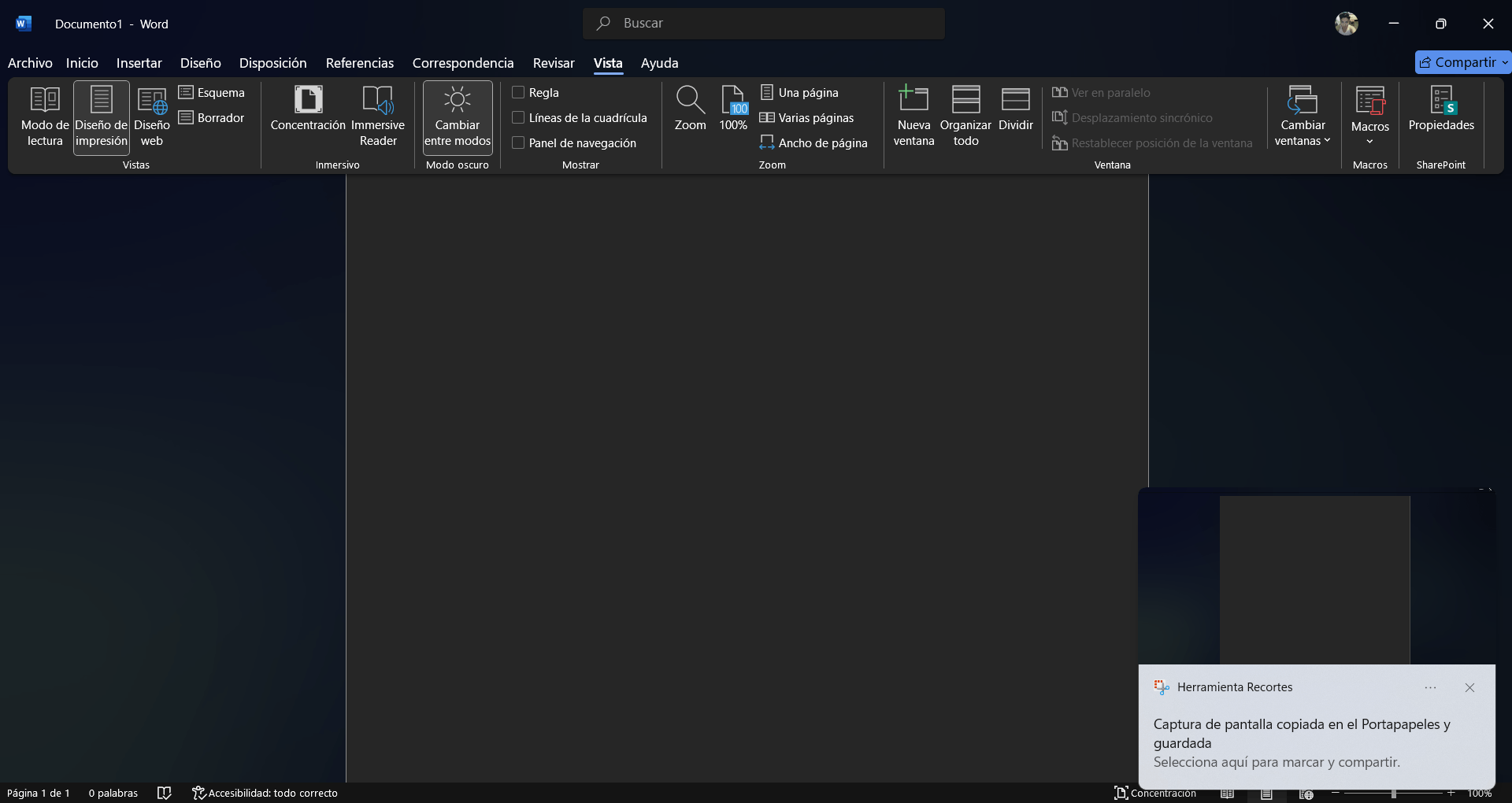Check Panel de navegación

(x=518, y=143)
